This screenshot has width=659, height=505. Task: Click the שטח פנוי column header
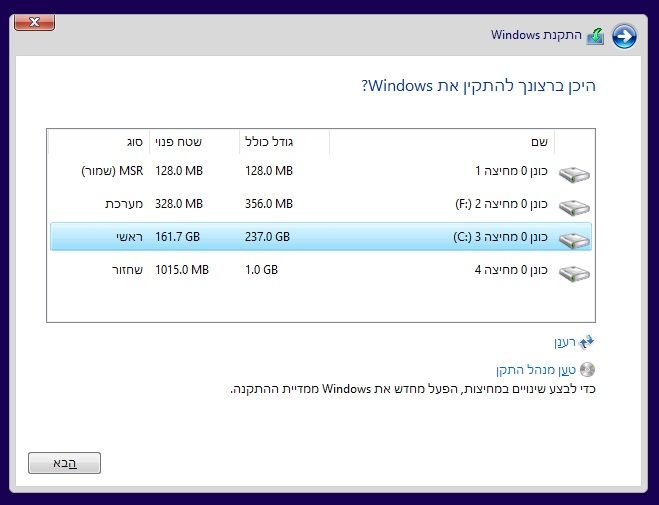coord(194,142)
